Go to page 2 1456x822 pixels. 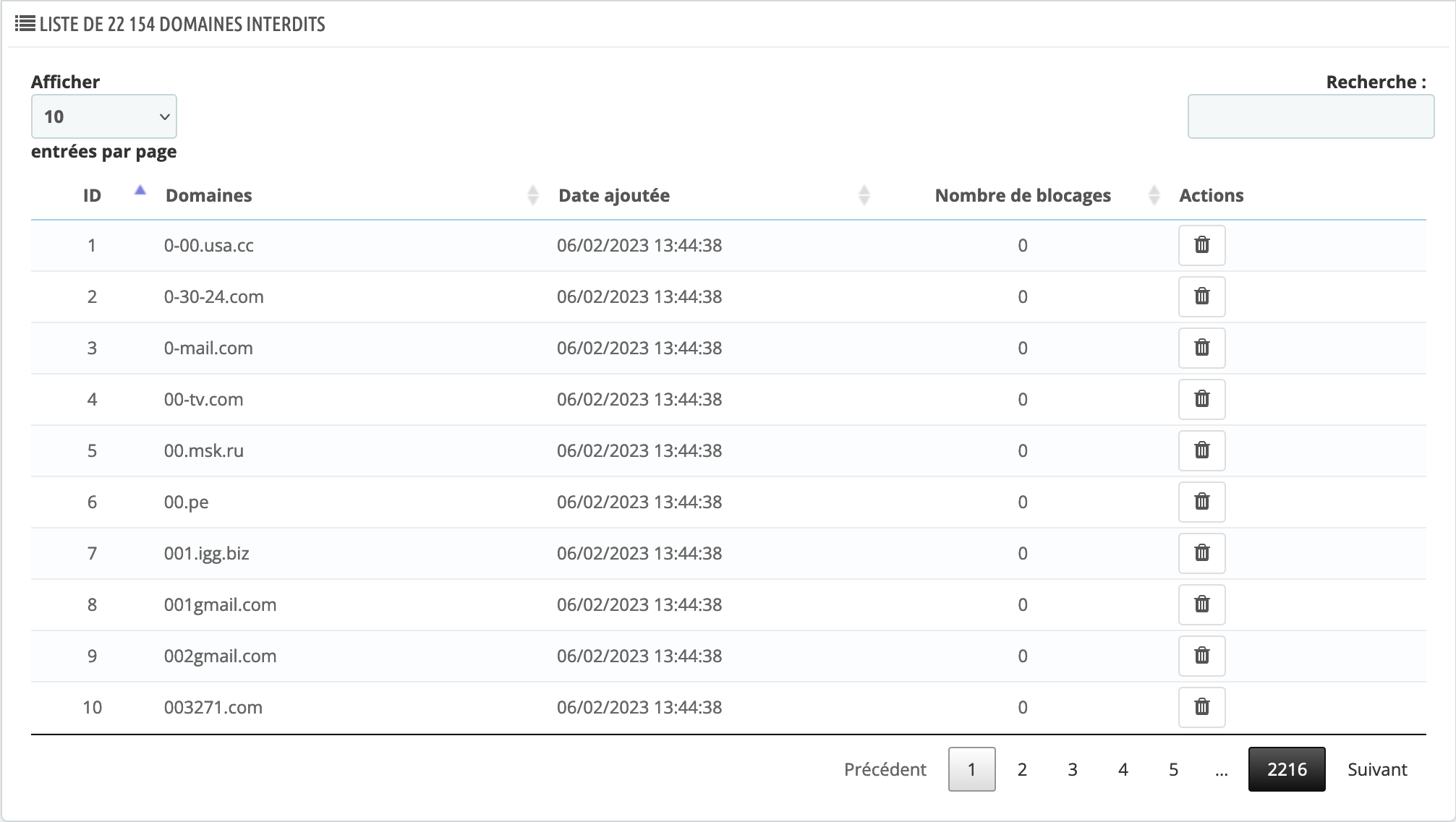[1022, 769]
